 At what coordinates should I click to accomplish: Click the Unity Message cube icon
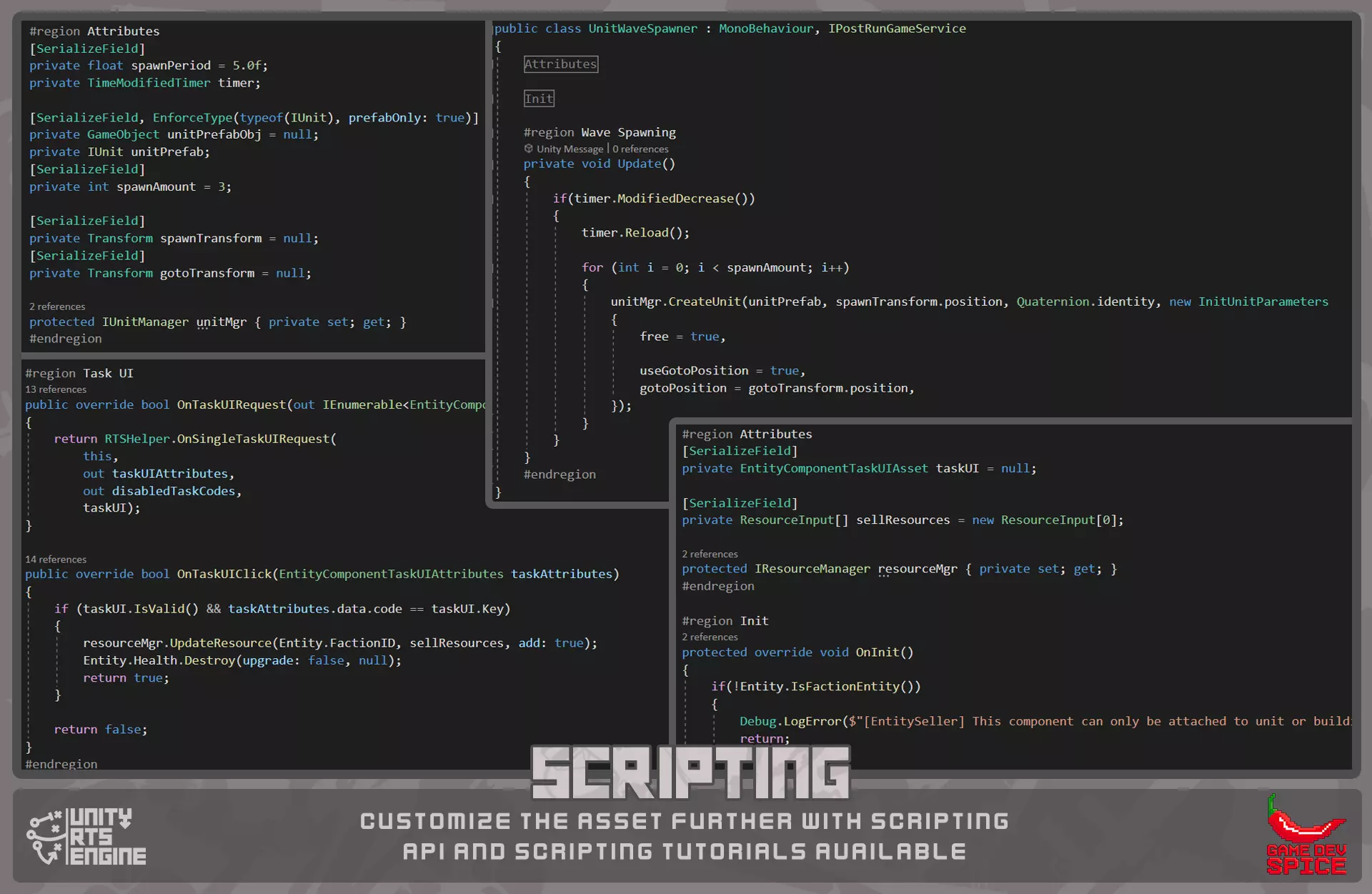click(x=529, y=149)
